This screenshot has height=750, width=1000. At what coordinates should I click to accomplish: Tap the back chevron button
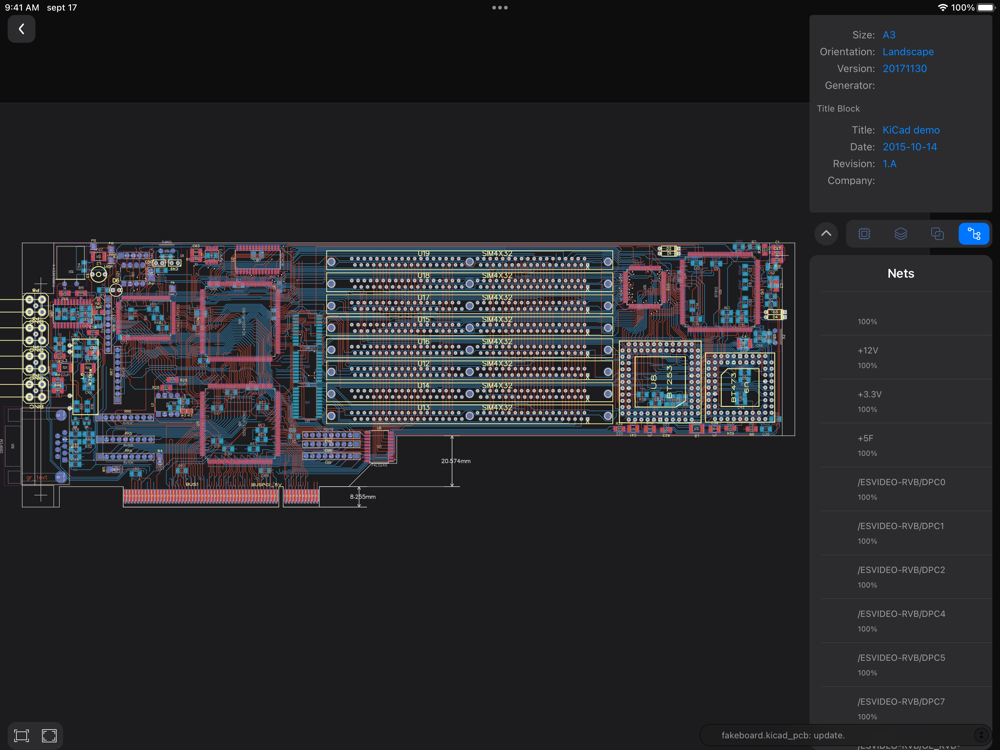22,29
